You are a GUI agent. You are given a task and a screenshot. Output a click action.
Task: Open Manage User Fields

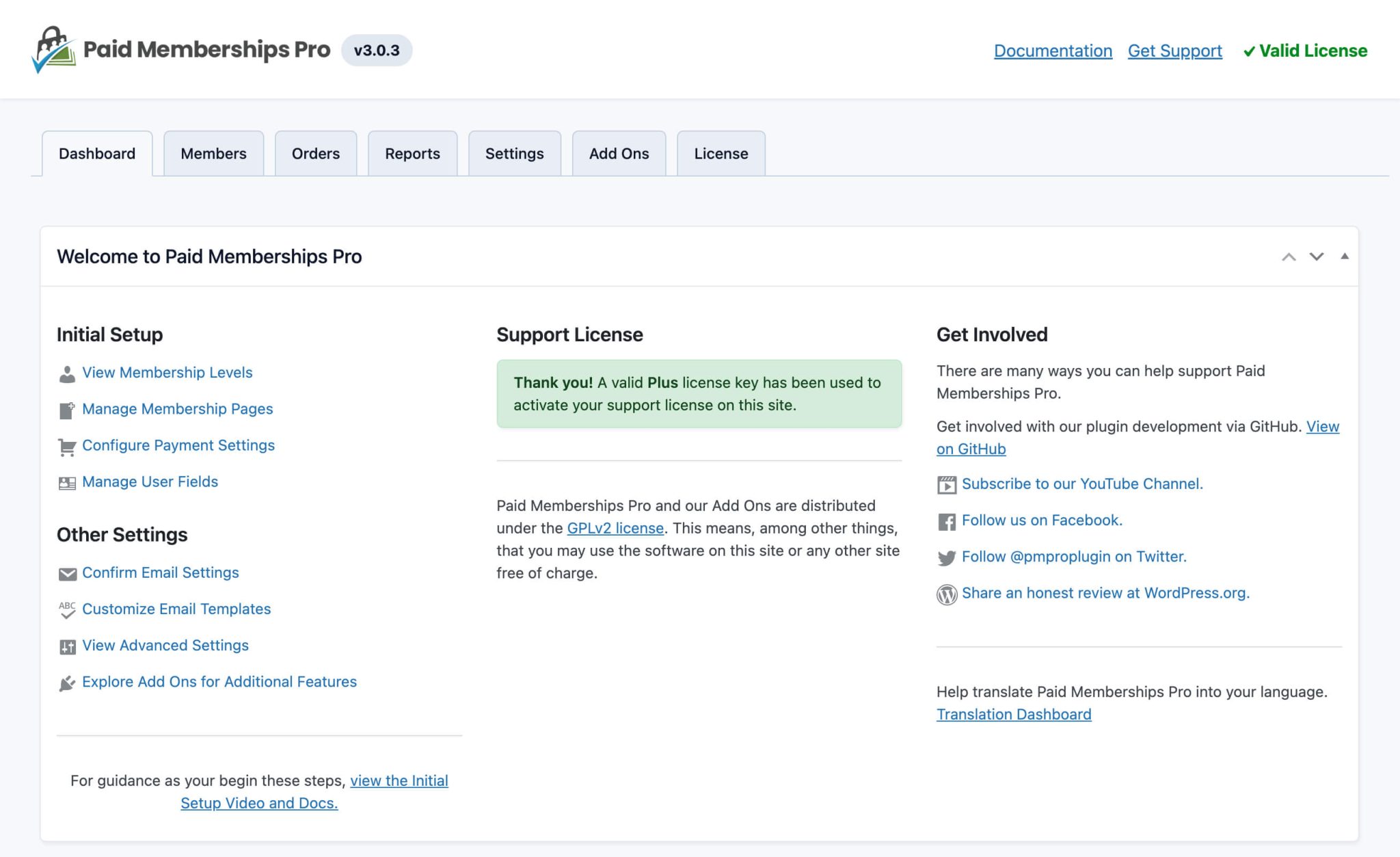coord(150,481)
